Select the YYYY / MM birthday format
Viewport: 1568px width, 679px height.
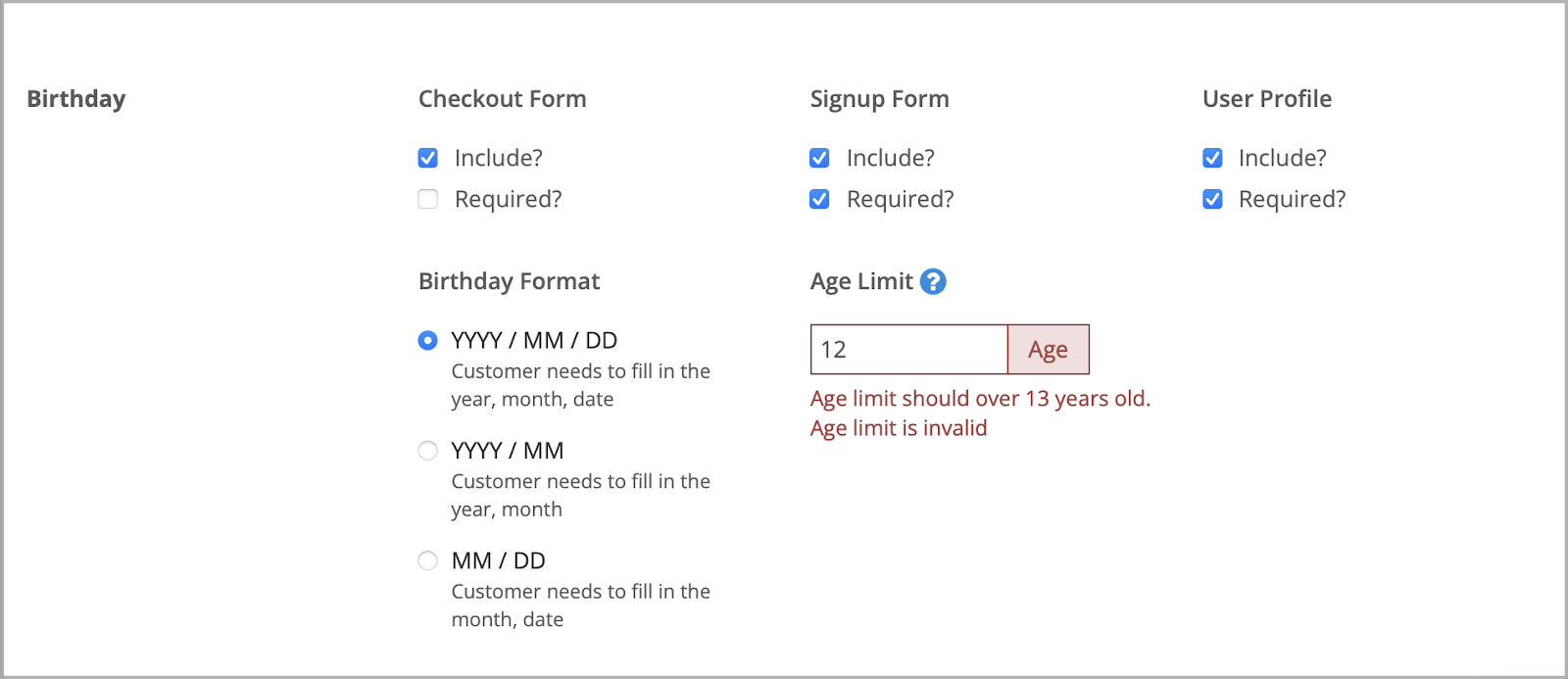pyautogui.click(x=428, y=451)
